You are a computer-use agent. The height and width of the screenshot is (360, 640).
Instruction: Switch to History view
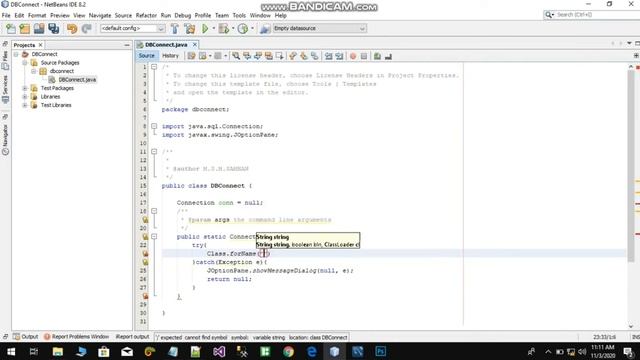coord(170,56)
